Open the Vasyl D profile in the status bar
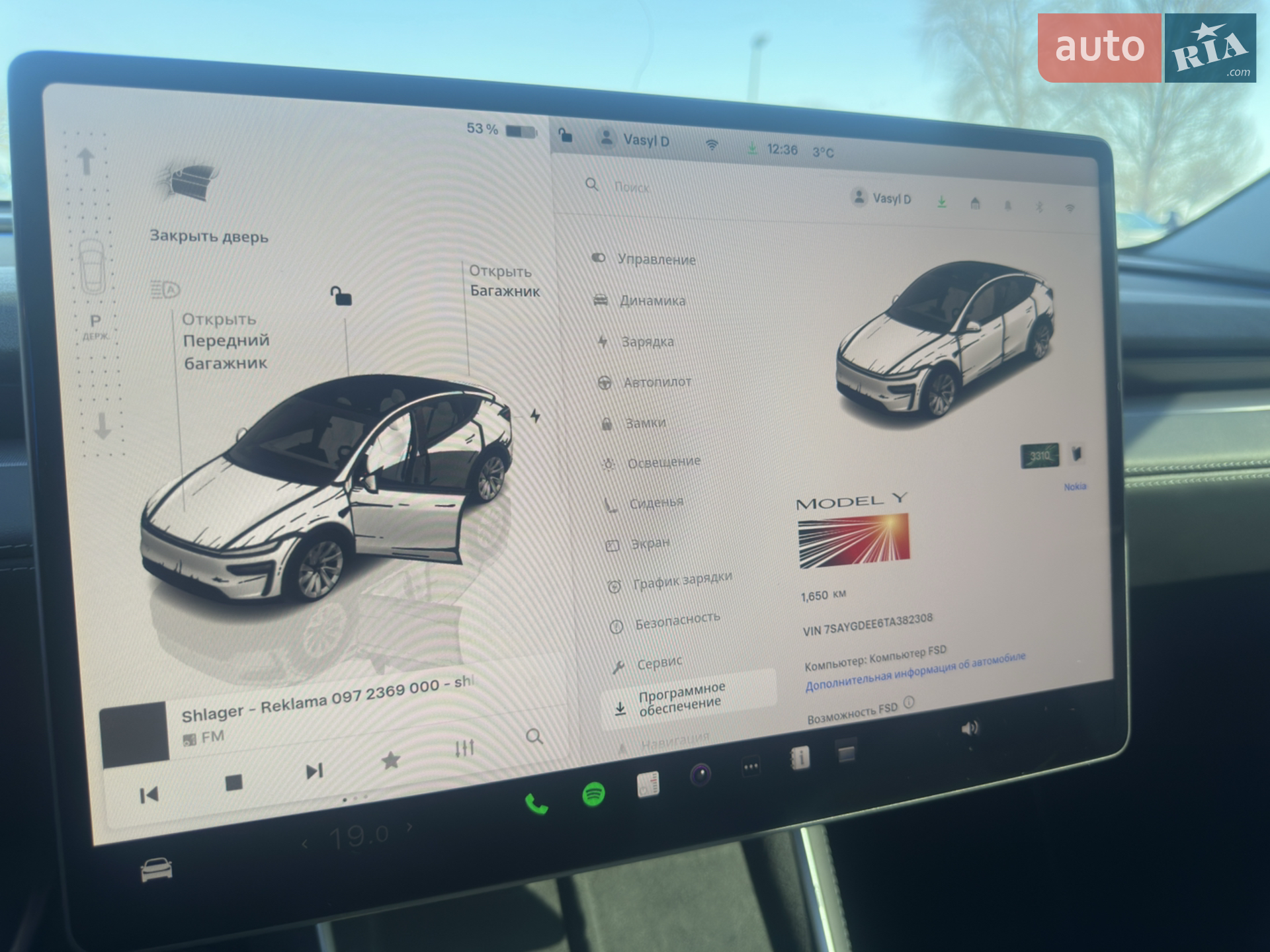The height and width of the screenshot is (952, 1270). click(634, 139)
